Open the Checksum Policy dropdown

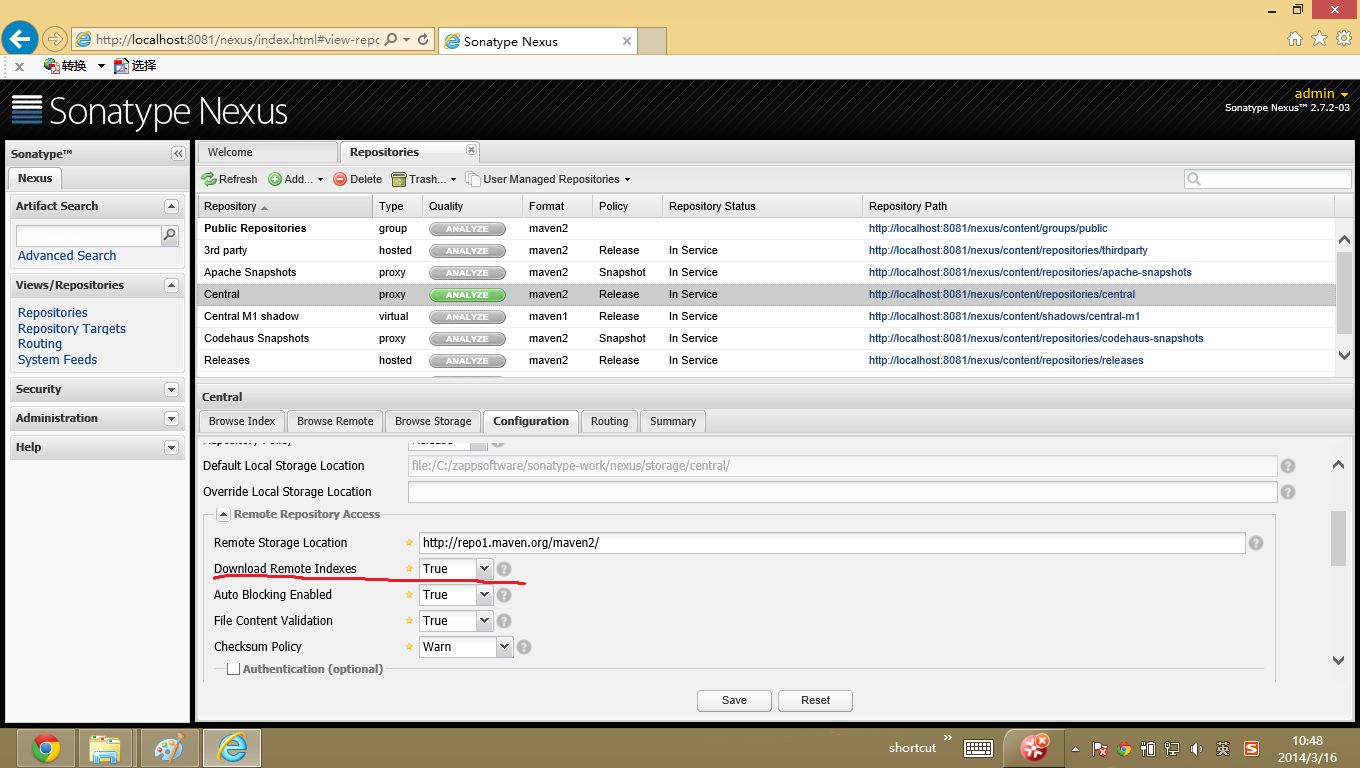coord(505,647)
